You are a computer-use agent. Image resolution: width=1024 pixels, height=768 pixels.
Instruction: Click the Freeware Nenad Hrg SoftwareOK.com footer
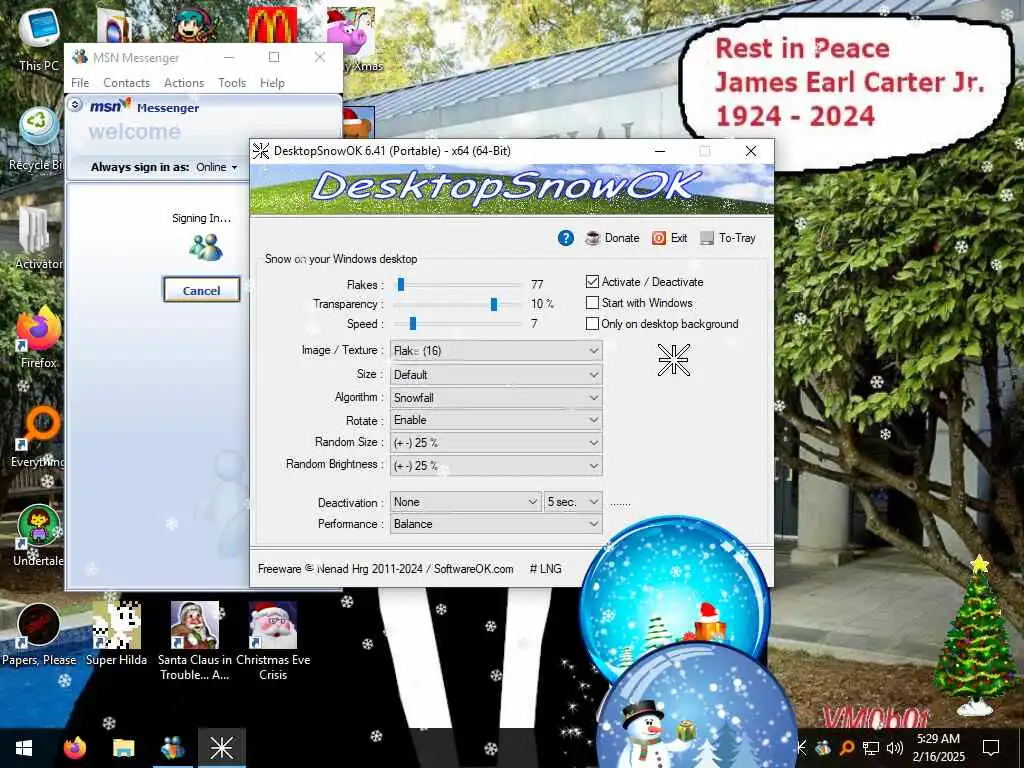point(385,569)
